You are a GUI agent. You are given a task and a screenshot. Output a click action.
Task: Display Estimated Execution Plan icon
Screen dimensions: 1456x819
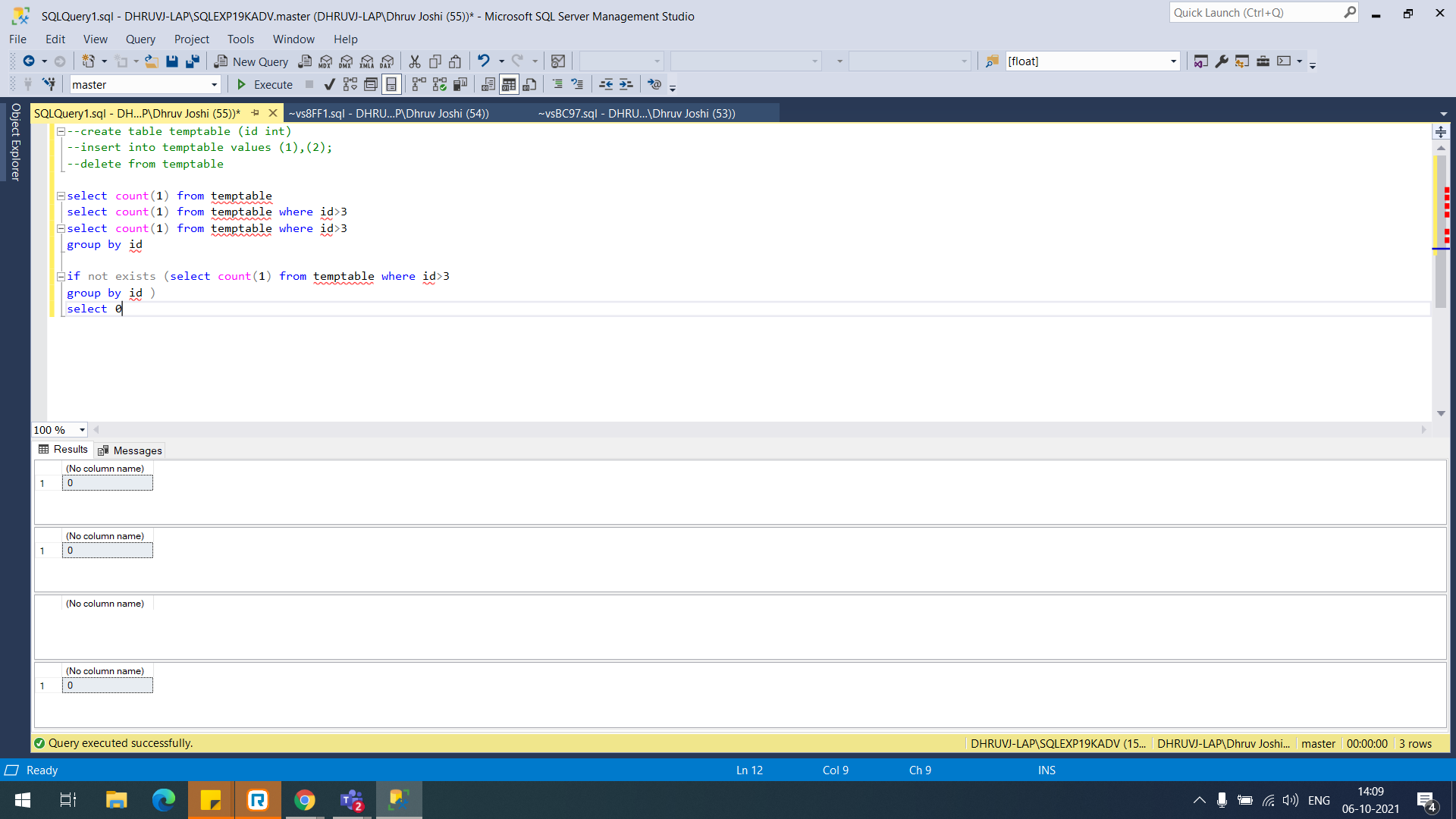coord(350,84)
